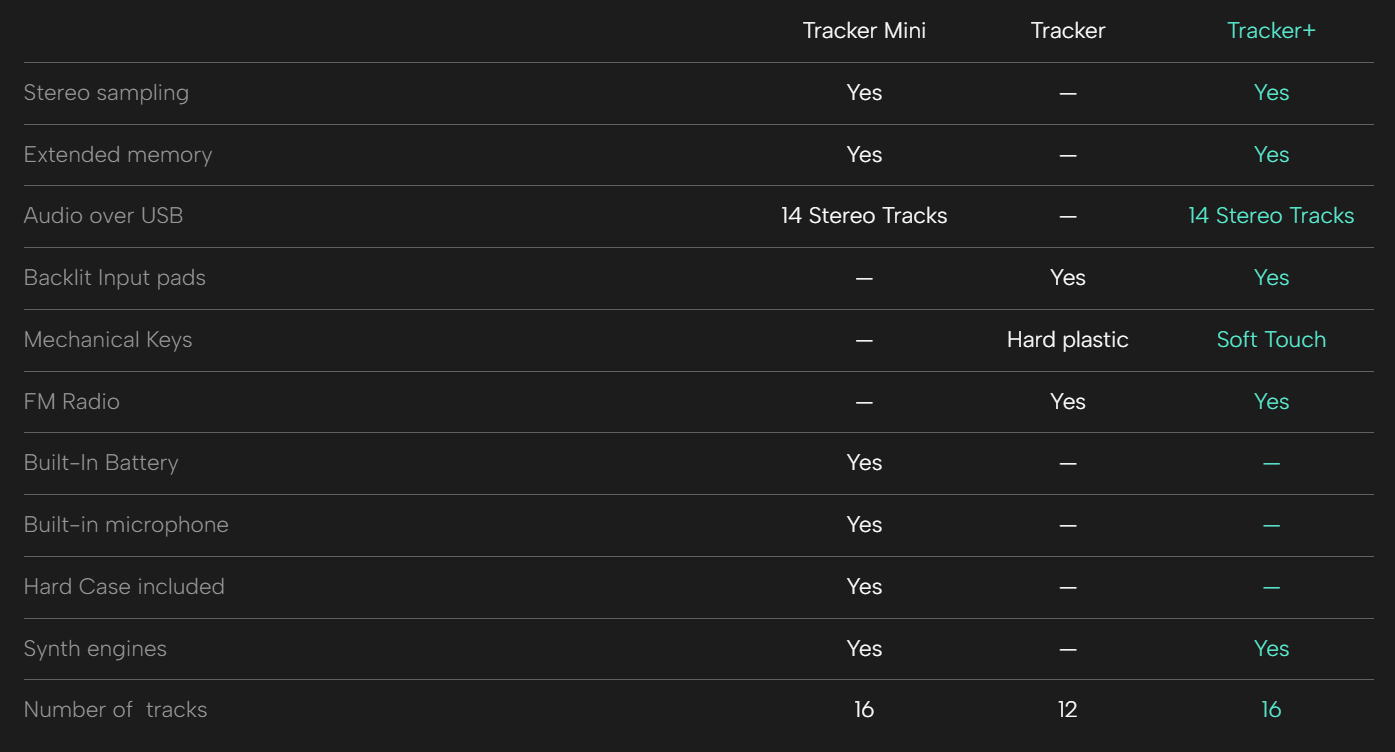Select the Built-in microphone label
This screenshot has height=752, width=1395.
pyautogui.click(x=126, y=525)
